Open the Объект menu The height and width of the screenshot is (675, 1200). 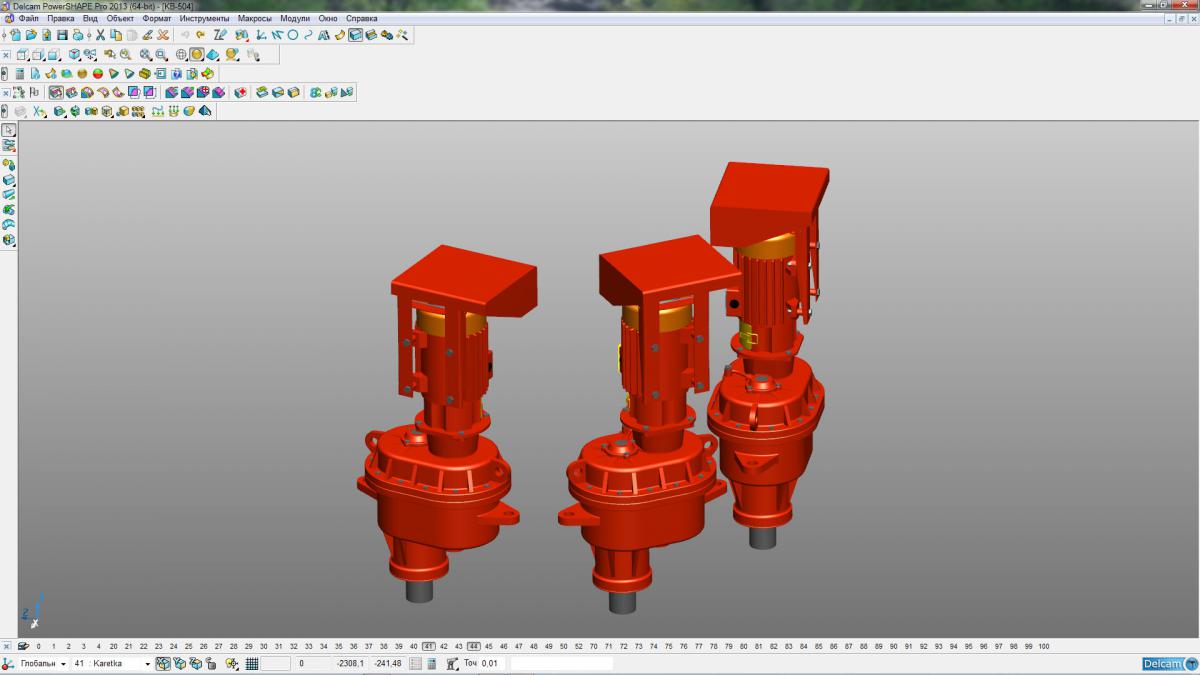click(x=120, y=18)
